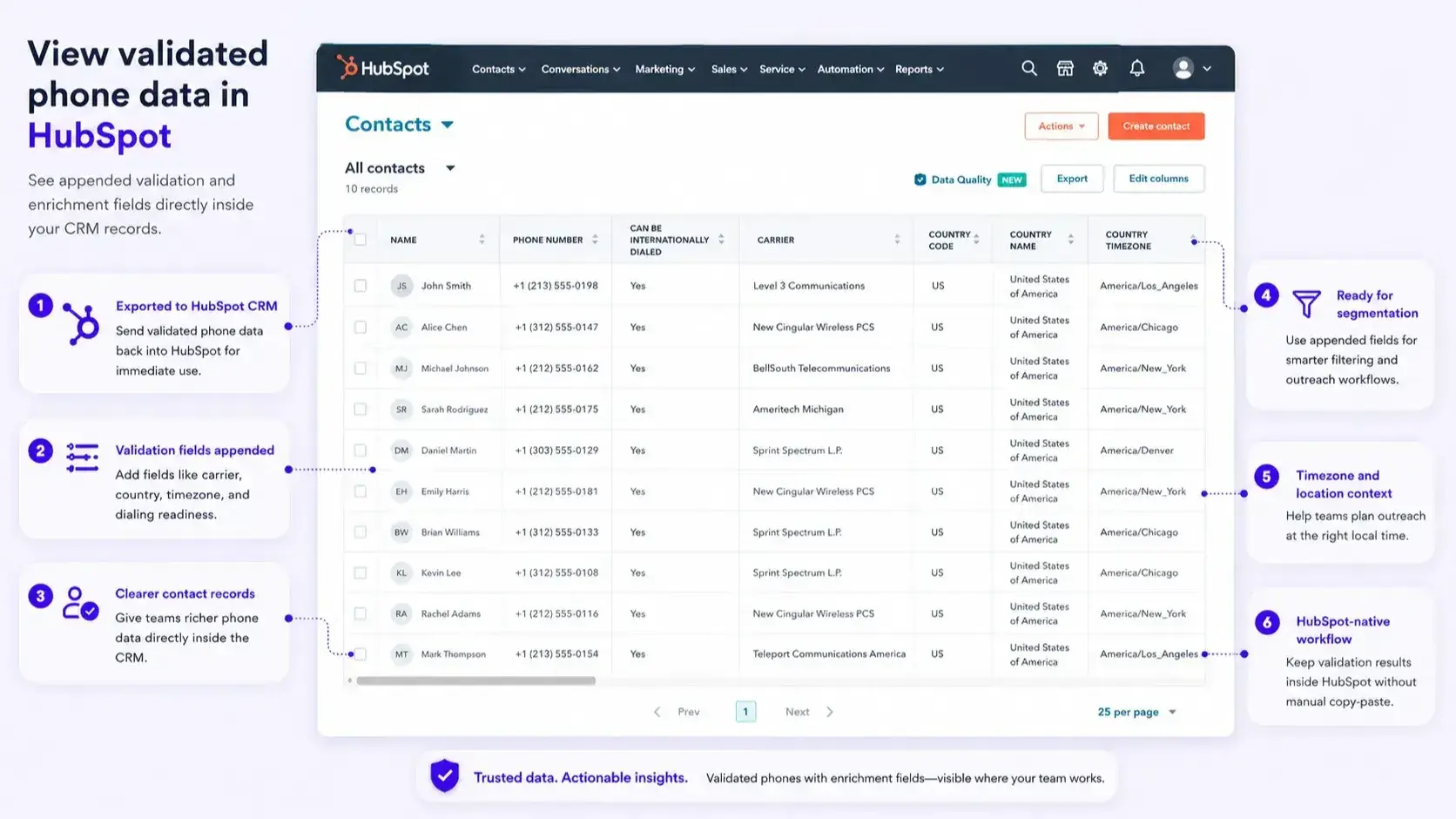This screenshot has height=819, width=1456.
Task: Click MT avatar for Mark Thompson
Action: click(x=401, y=654)
